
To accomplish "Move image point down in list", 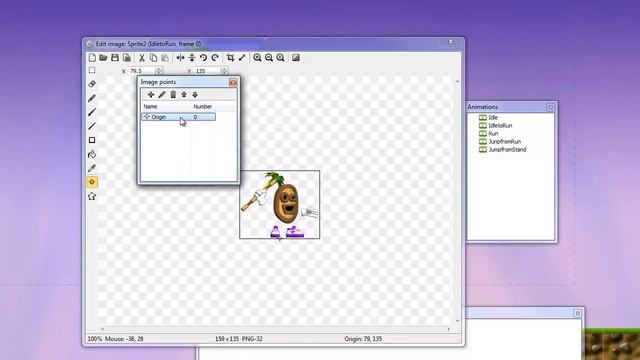I will click(x=195, y=95).
